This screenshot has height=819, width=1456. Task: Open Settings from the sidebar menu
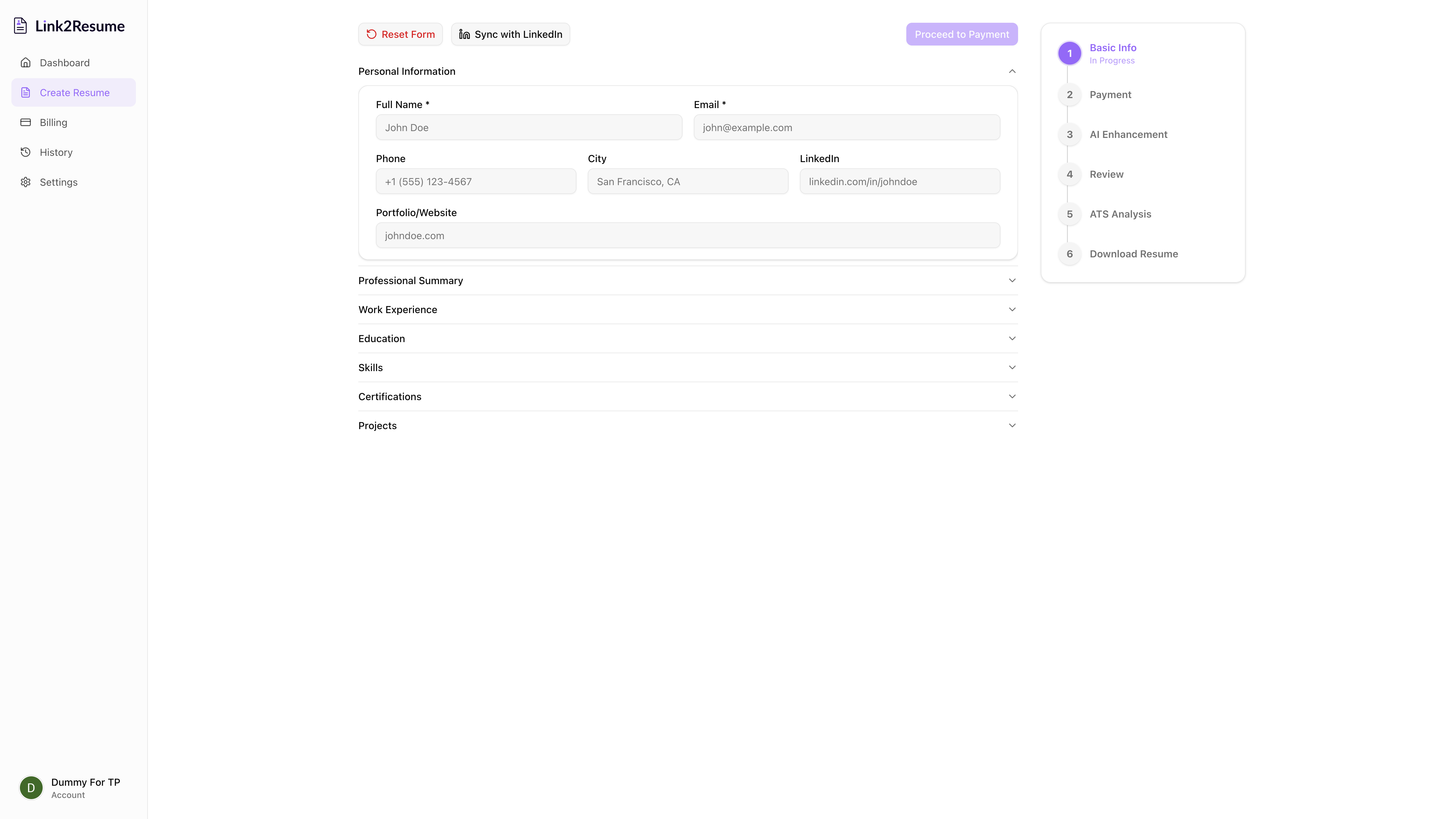point(58,182)
